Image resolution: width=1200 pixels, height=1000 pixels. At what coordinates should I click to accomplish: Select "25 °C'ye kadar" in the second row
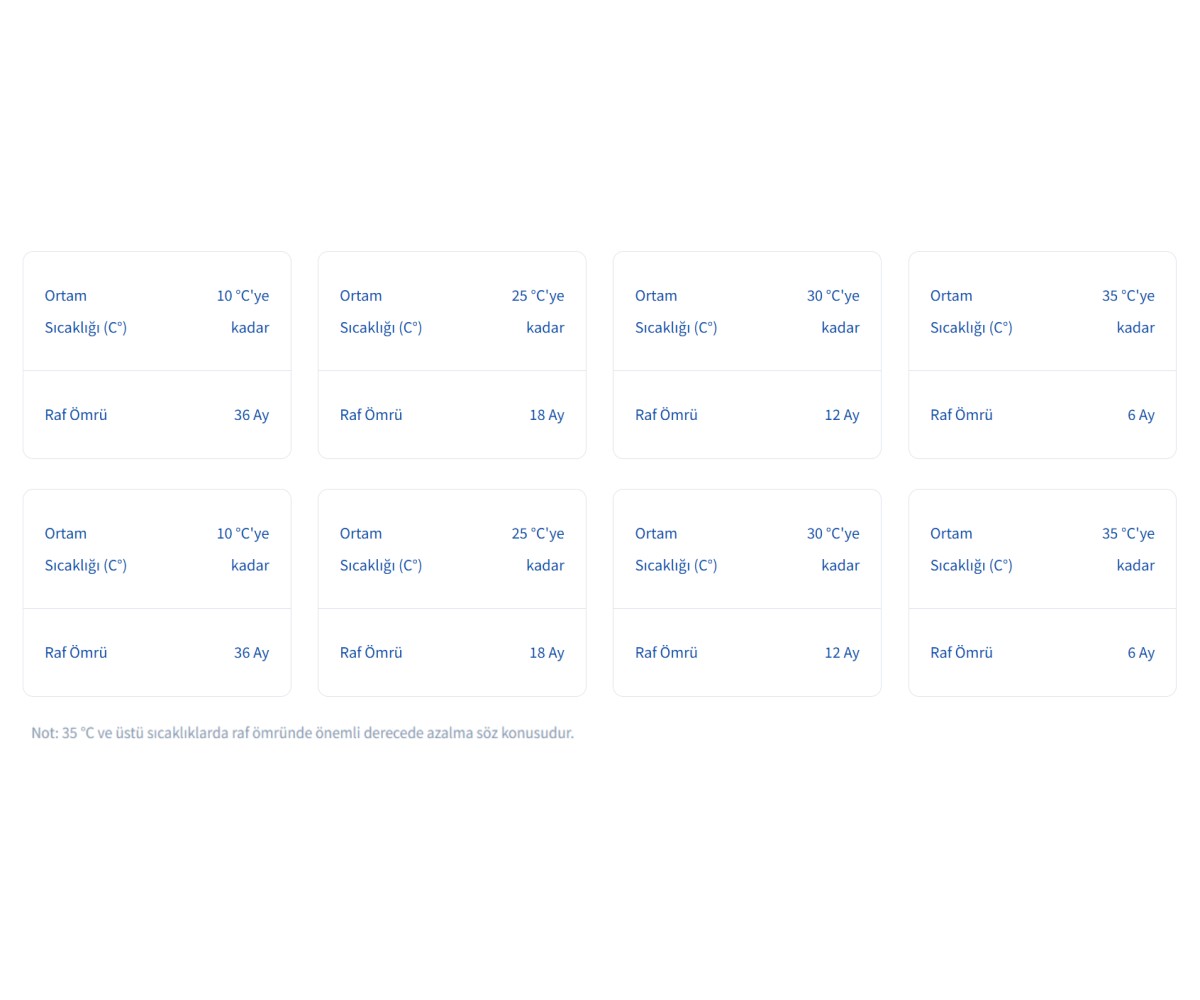click(538, 549)
